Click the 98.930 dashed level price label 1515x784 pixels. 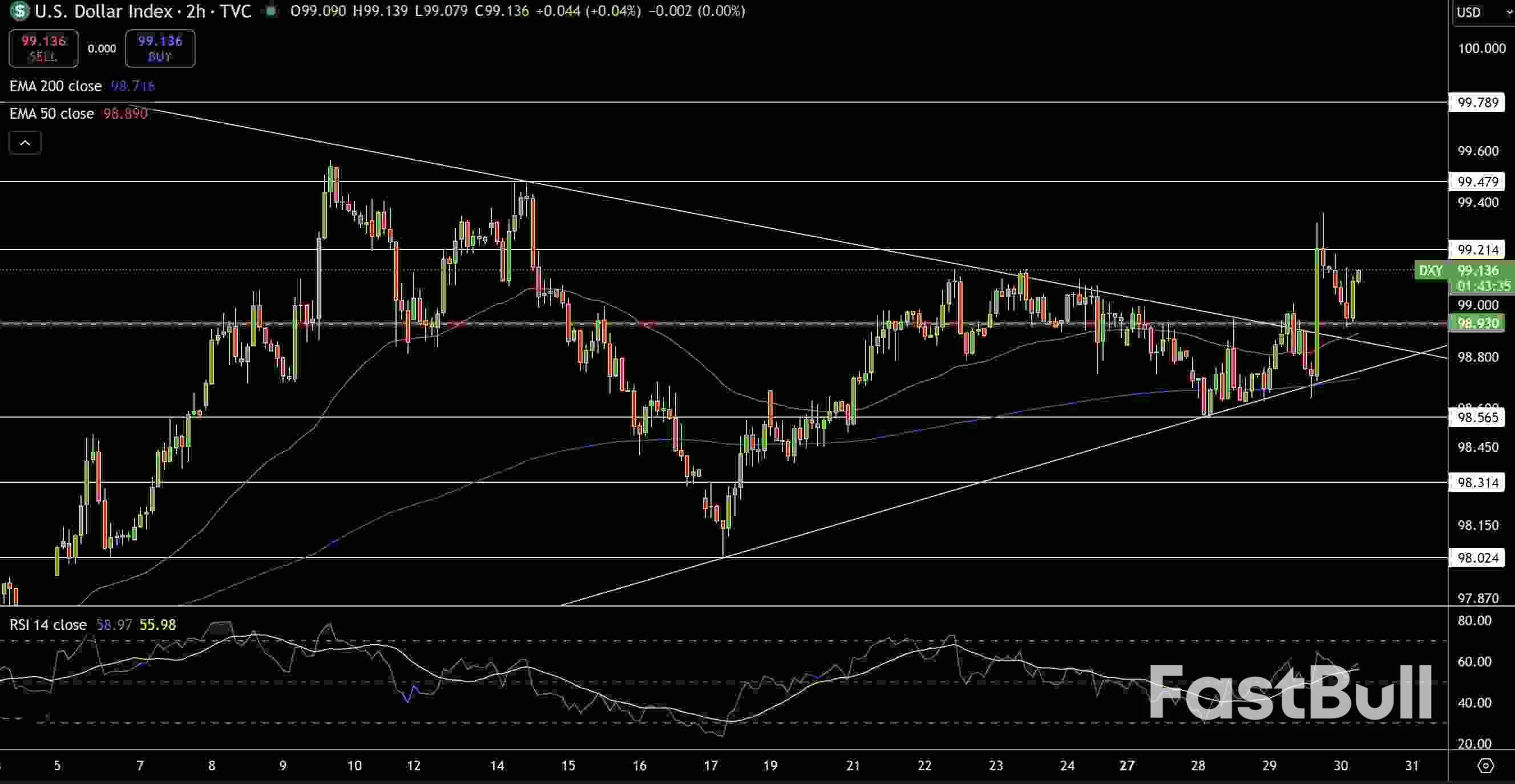1477,323
